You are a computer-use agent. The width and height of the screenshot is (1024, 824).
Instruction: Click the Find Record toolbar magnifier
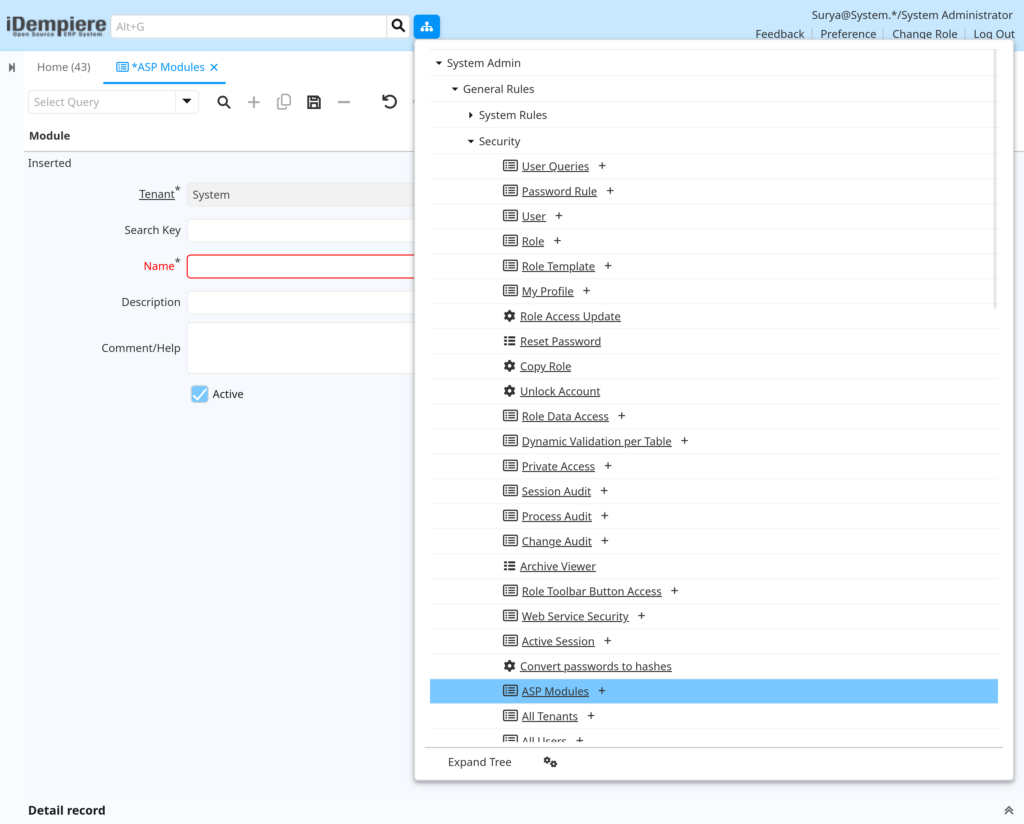(x=224, y=102)
